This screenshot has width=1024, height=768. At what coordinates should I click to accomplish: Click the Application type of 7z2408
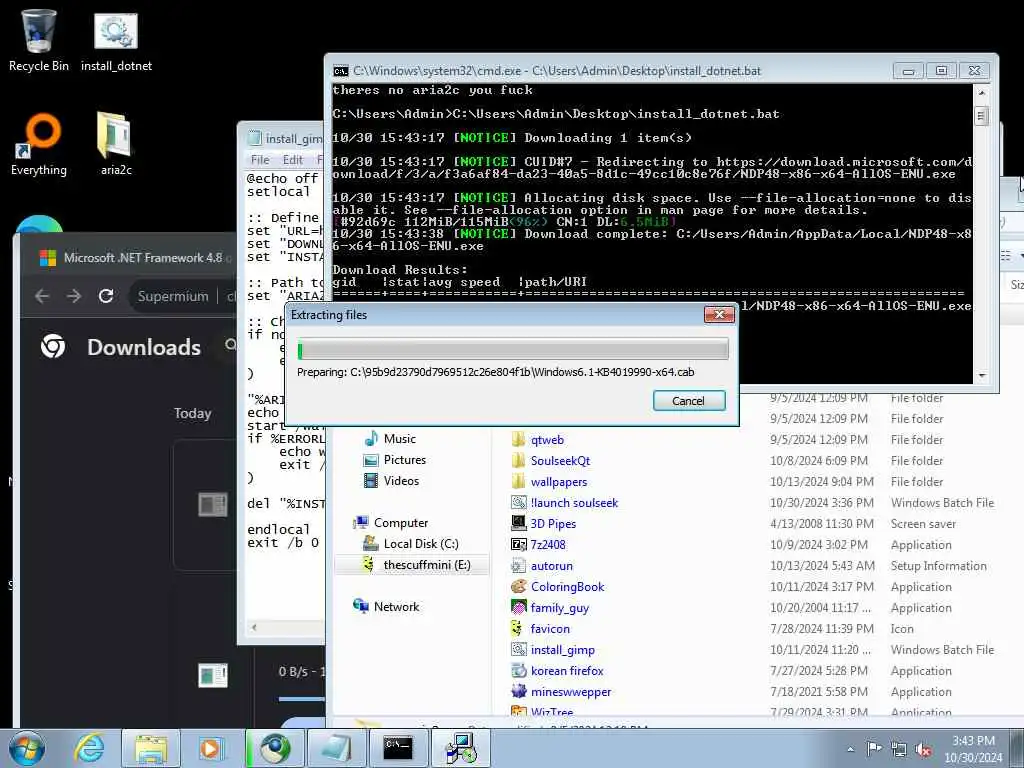(921, 545)
